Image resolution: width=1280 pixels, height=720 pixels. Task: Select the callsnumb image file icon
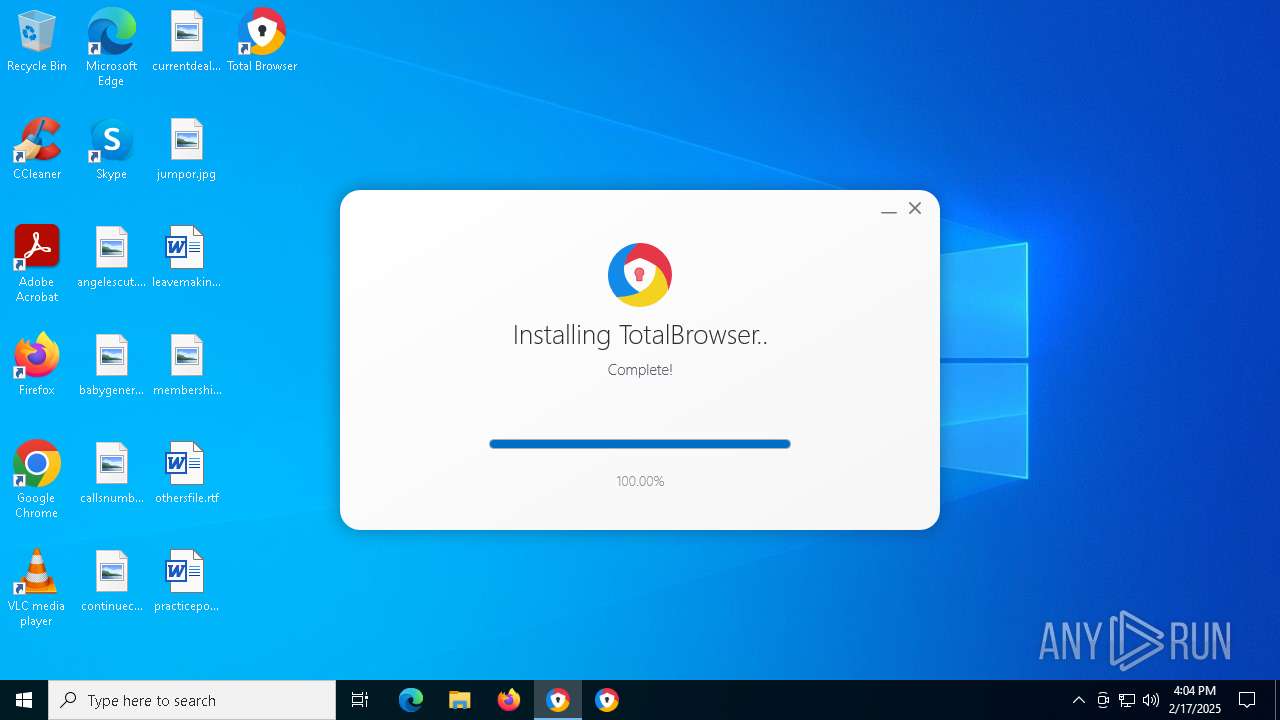pos(111,474)
